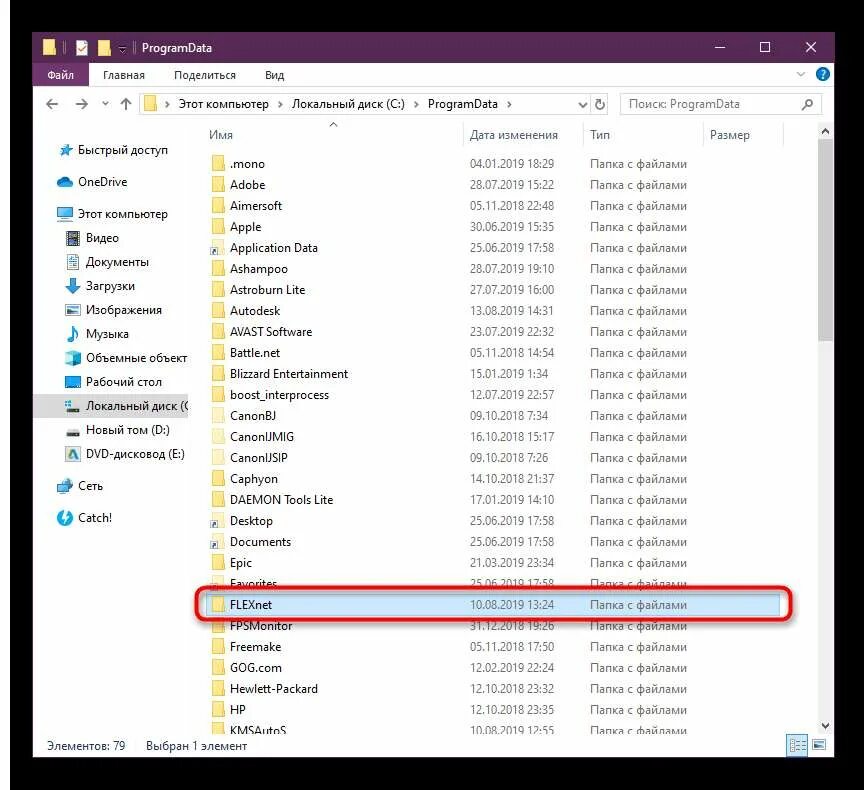Screen dimensions: 867x790
Task: Click the Desktop shortcut folder icon
Action: pyautogui.click(x=217, y=521)
